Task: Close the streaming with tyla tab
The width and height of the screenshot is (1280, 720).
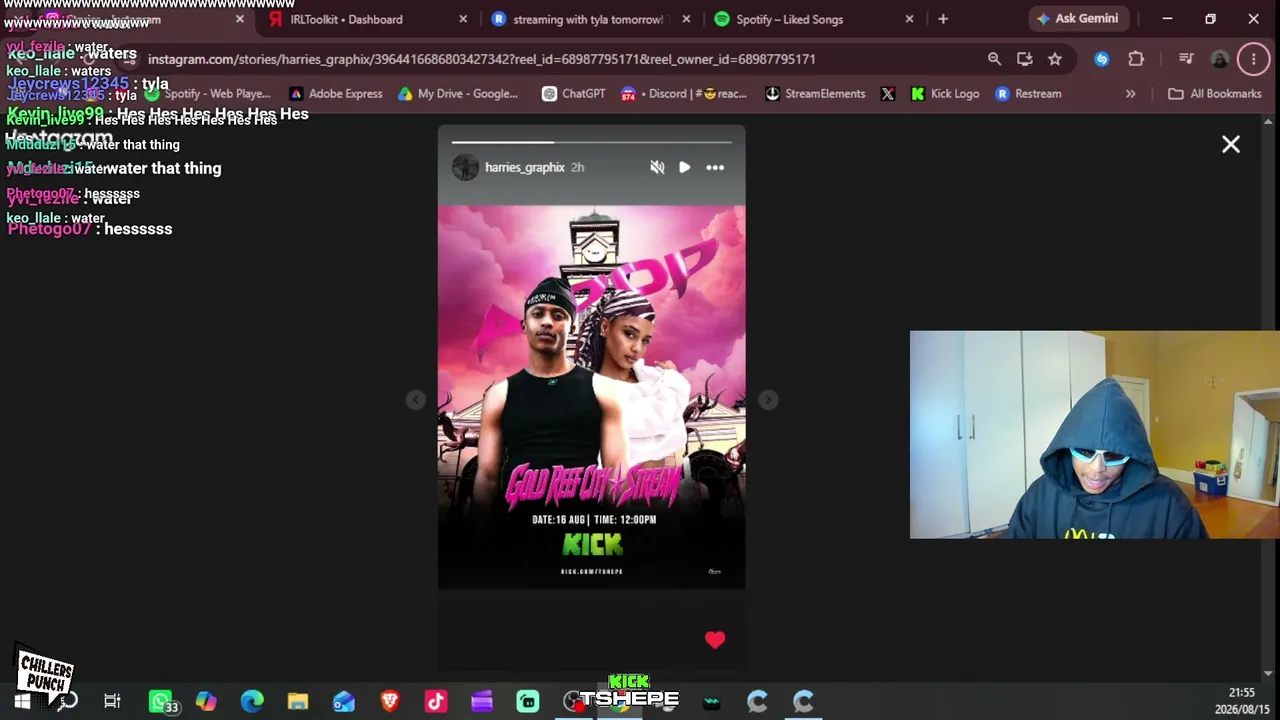Action: click(x=686, y=19)
